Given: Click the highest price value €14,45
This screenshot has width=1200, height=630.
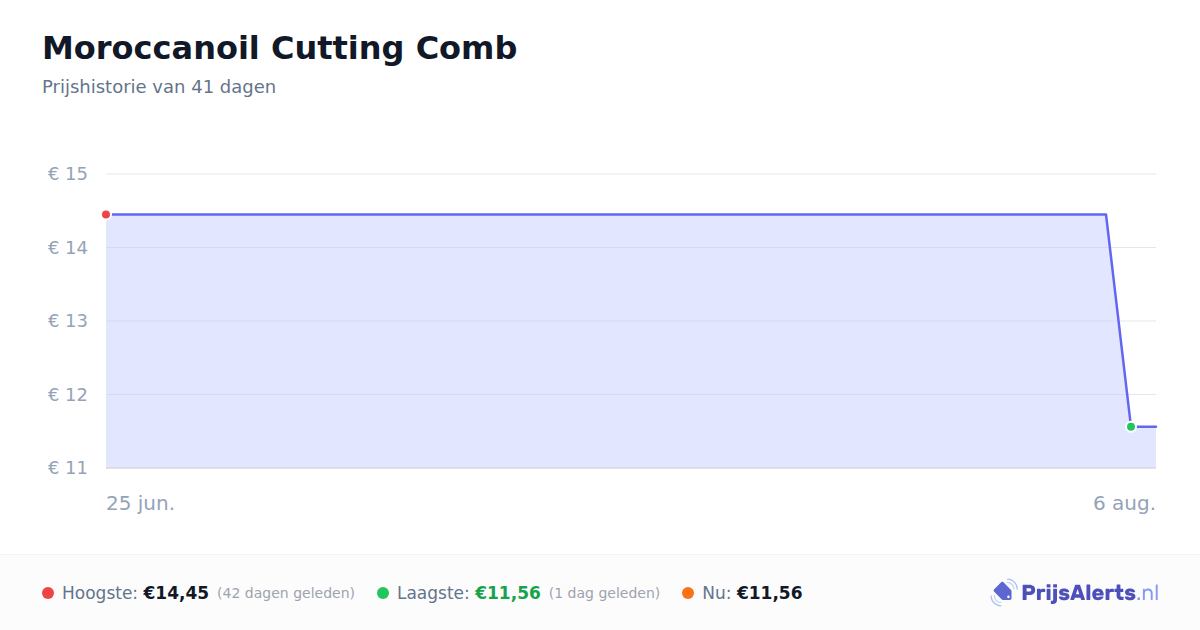Looking at the screenshot, I should (176, 593).
